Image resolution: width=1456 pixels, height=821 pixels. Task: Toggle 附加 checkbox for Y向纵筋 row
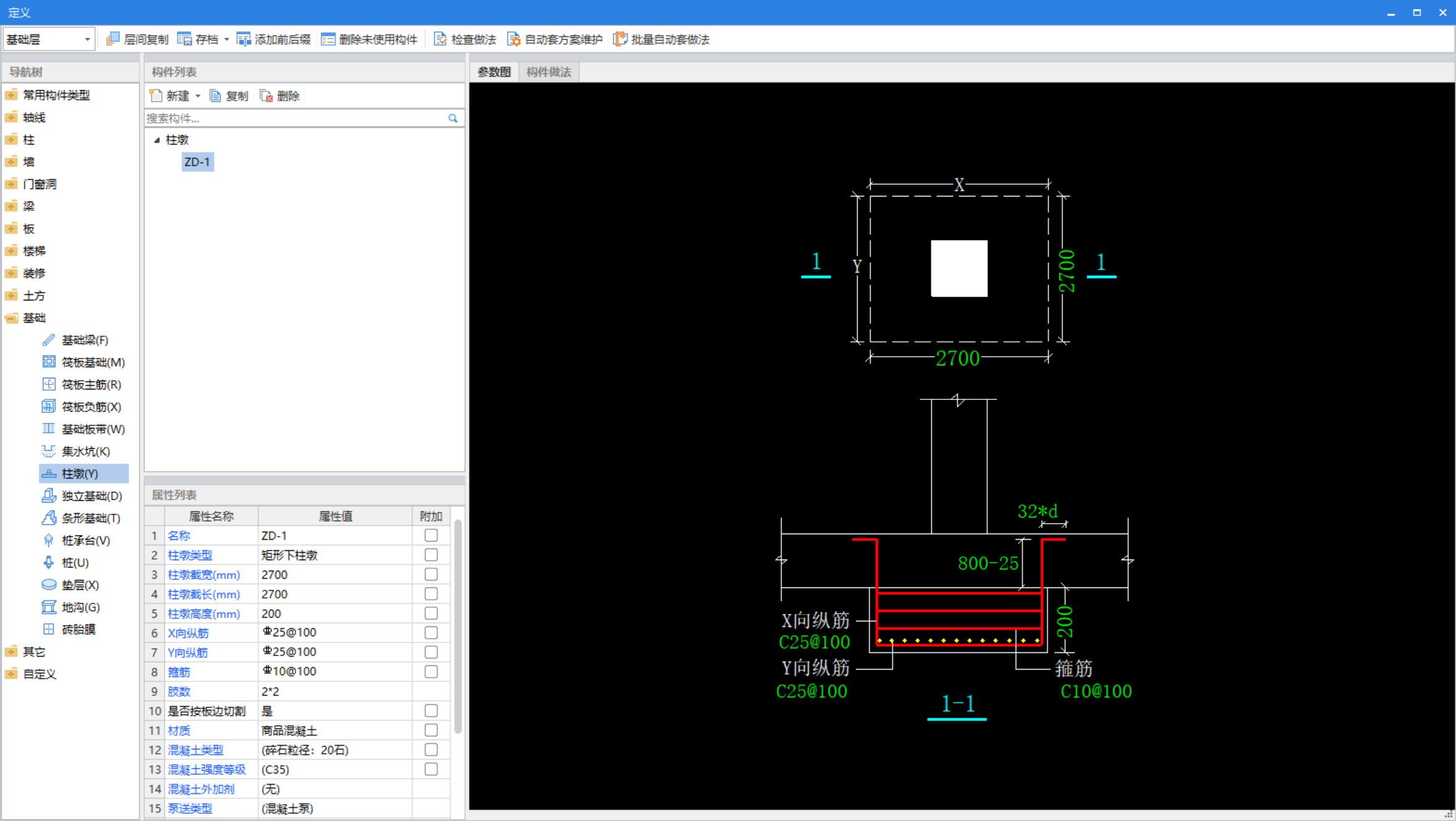[431, 652]
